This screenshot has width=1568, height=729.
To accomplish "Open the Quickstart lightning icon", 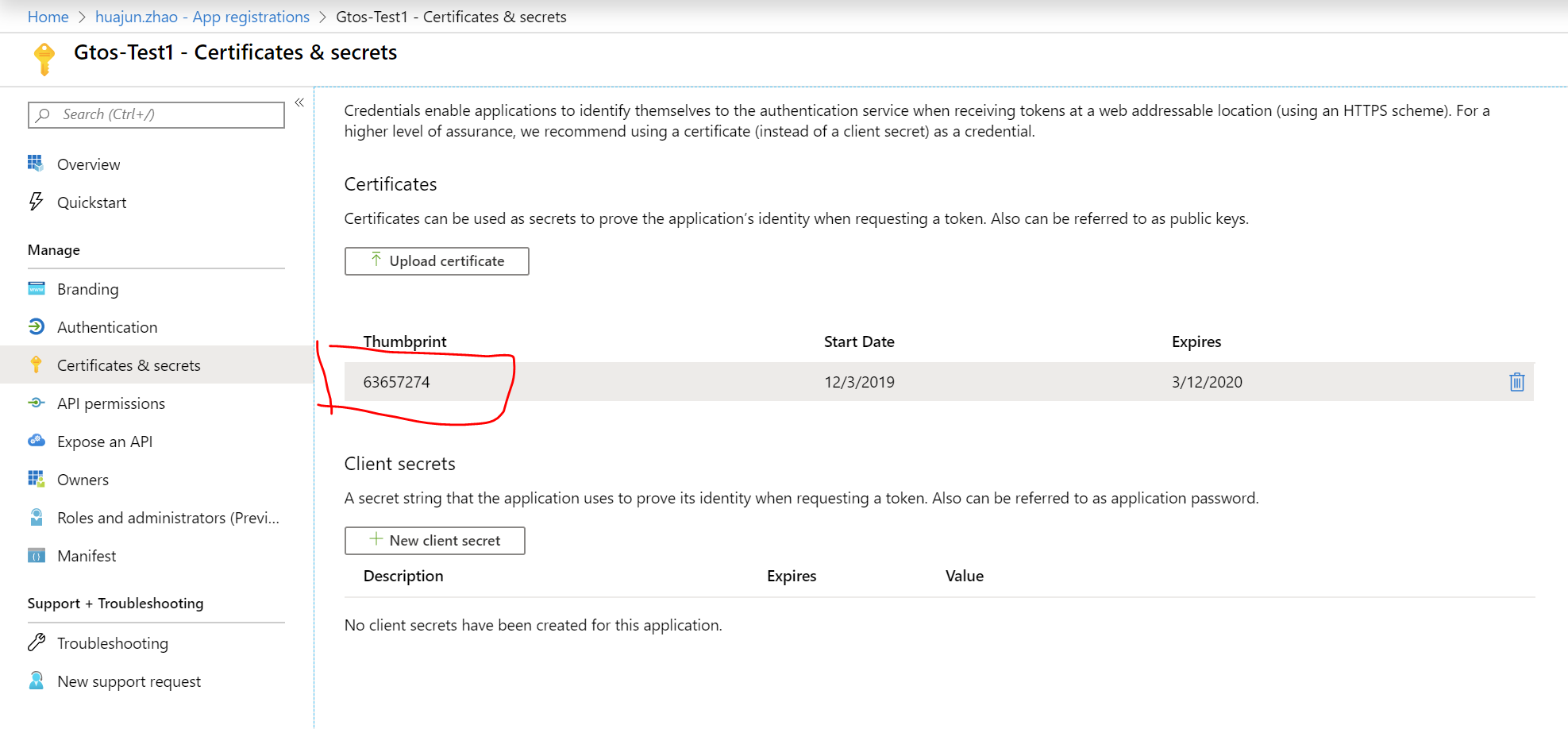I will pyautogui.click(x=36, y=202).
